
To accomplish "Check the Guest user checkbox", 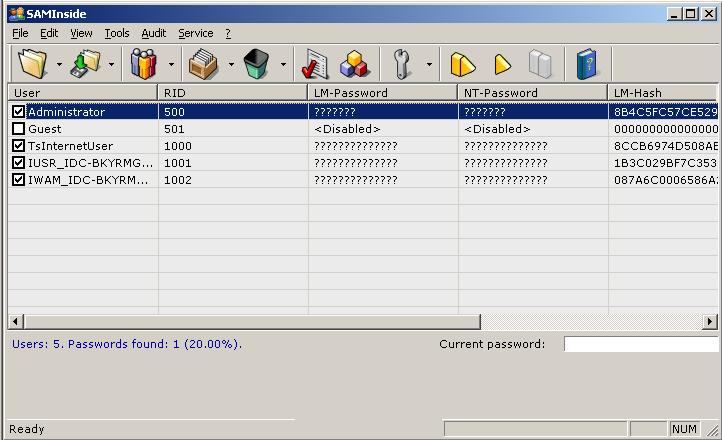I will tap(18, 128).
